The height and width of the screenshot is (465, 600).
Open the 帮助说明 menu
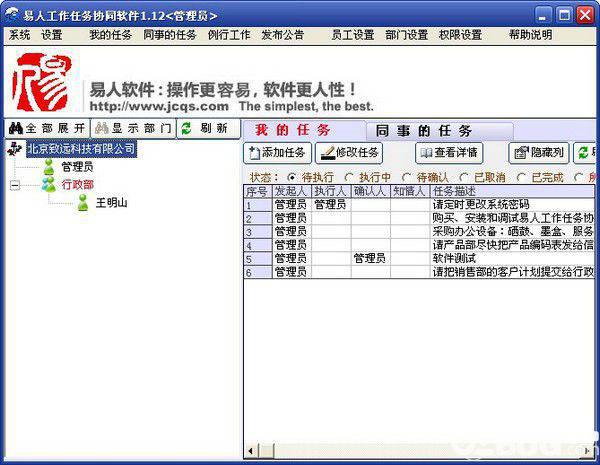[530, 35]
